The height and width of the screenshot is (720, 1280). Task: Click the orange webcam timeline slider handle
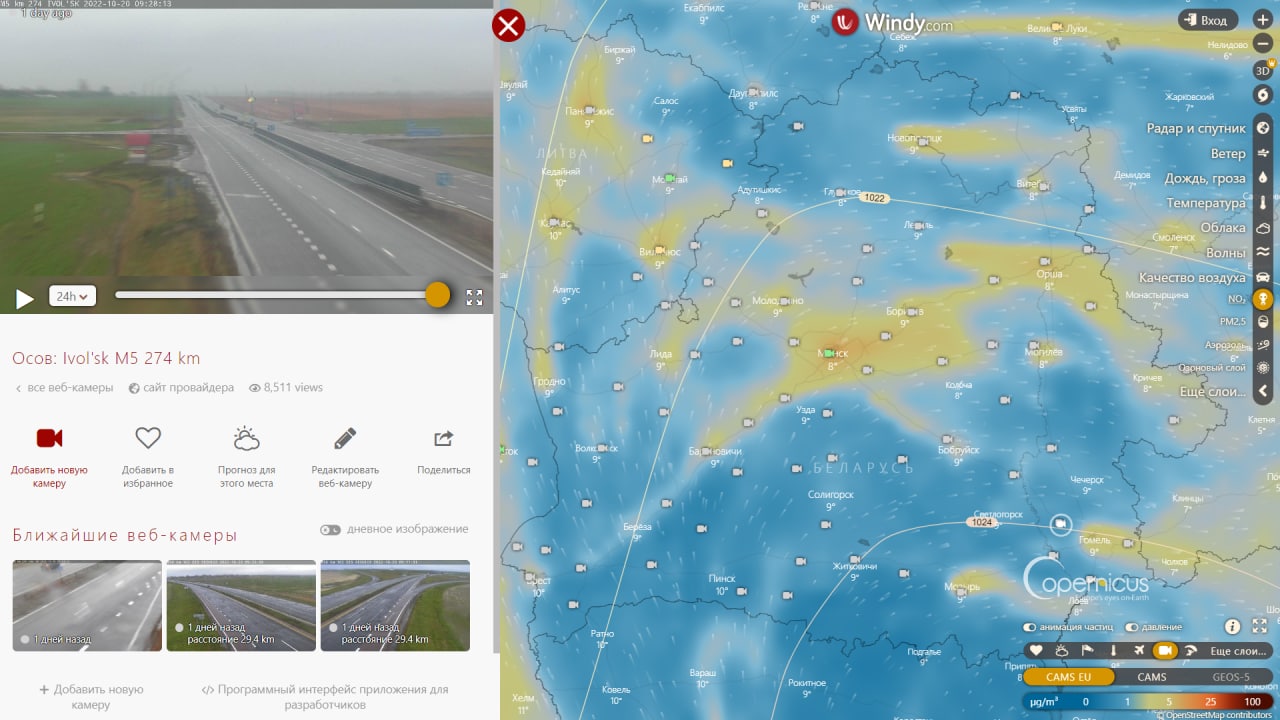coord(438,294)
